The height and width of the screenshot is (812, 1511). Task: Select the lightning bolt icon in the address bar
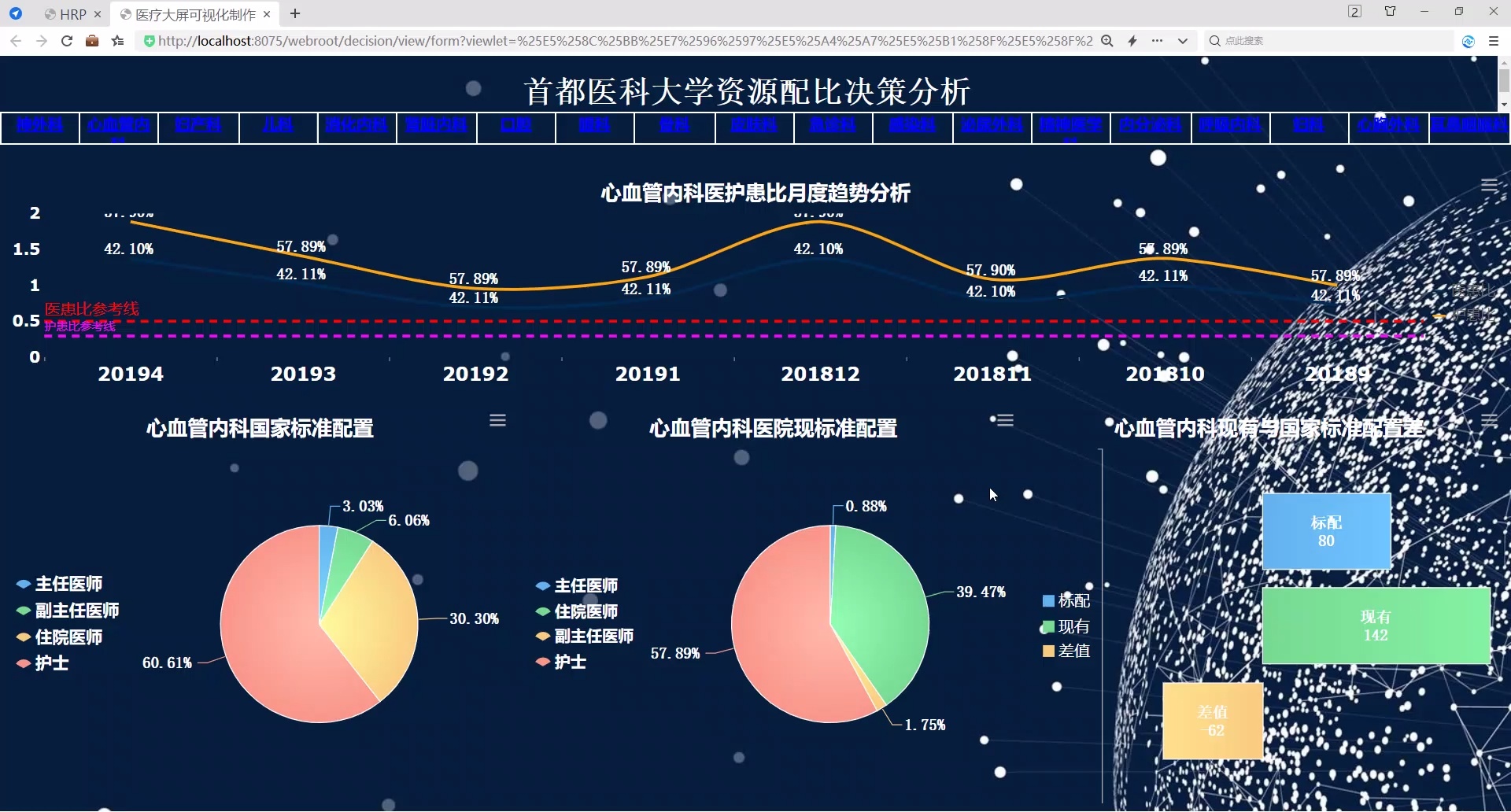tap(1133, 41)
